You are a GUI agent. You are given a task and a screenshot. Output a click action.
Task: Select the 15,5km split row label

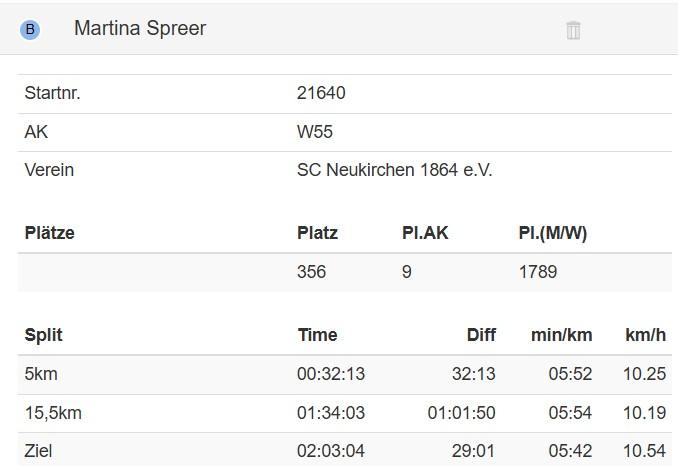pos(53,413)
